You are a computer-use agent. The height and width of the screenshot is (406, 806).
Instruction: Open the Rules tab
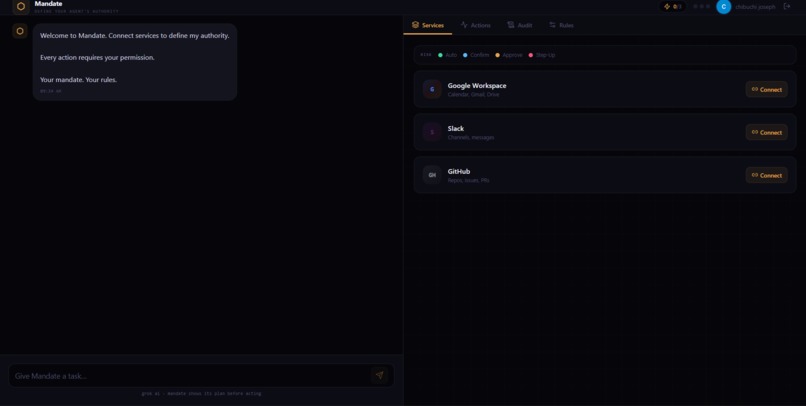tap(561, 25)
